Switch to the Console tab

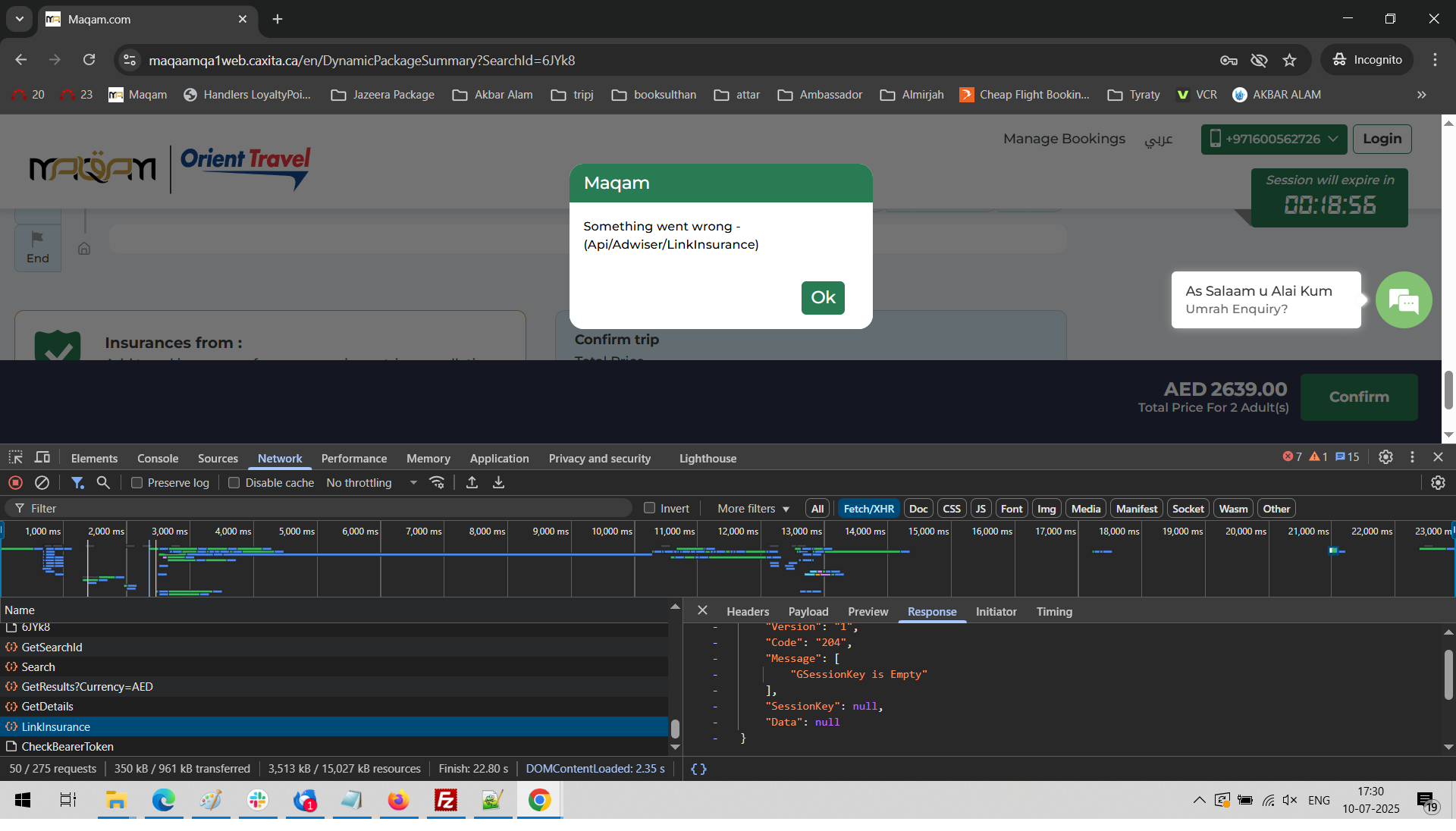158,459
